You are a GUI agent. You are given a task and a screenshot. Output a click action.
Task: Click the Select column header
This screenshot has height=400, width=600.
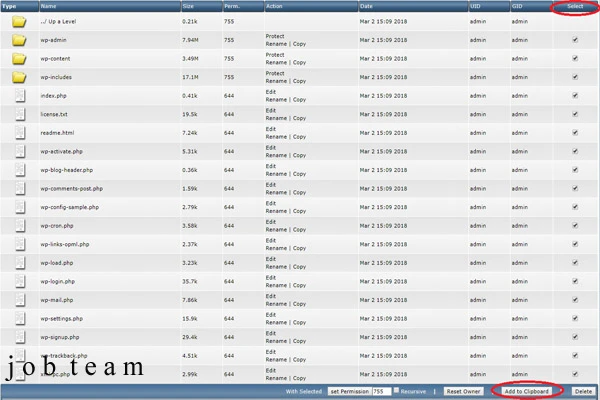574,6
